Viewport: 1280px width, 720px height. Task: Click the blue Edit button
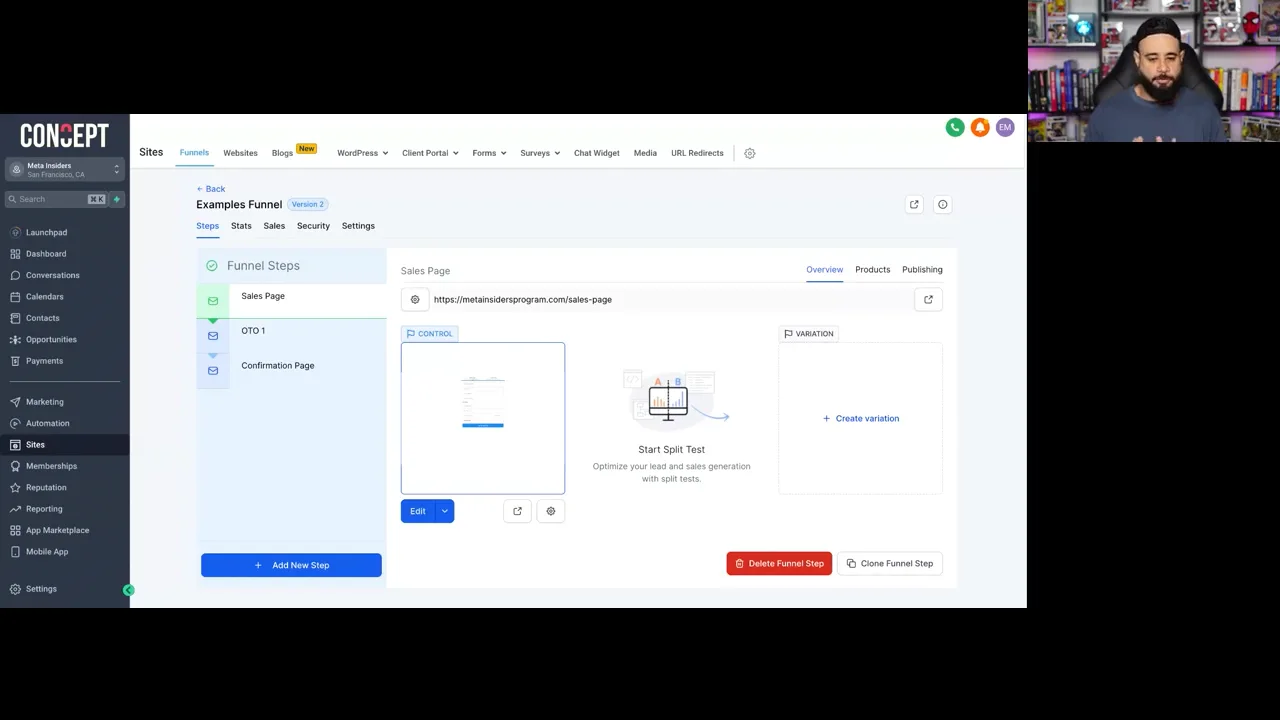click(418, 511)
